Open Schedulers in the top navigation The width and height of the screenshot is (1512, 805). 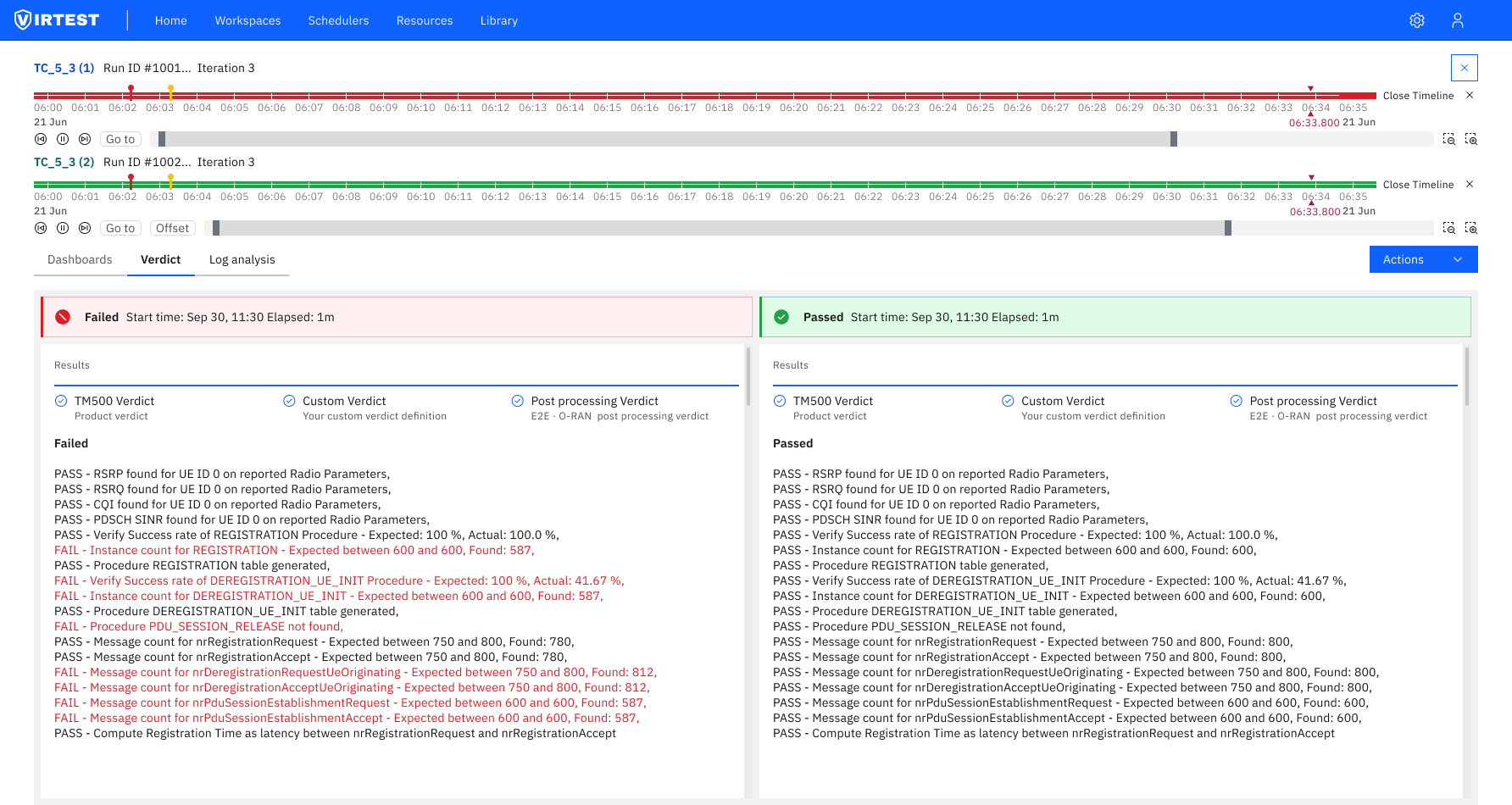338,20
